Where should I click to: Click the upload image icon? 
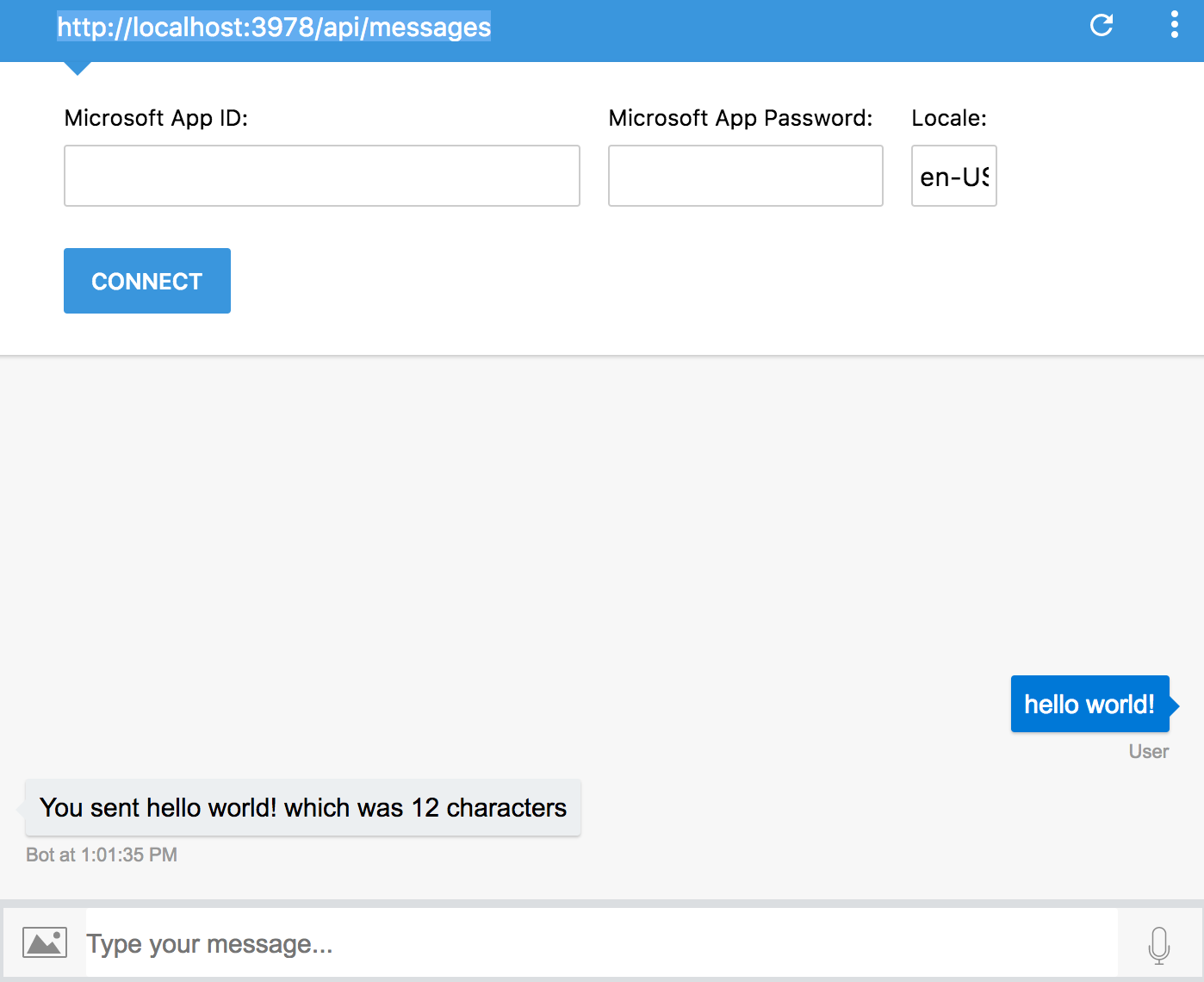[45, 942]
